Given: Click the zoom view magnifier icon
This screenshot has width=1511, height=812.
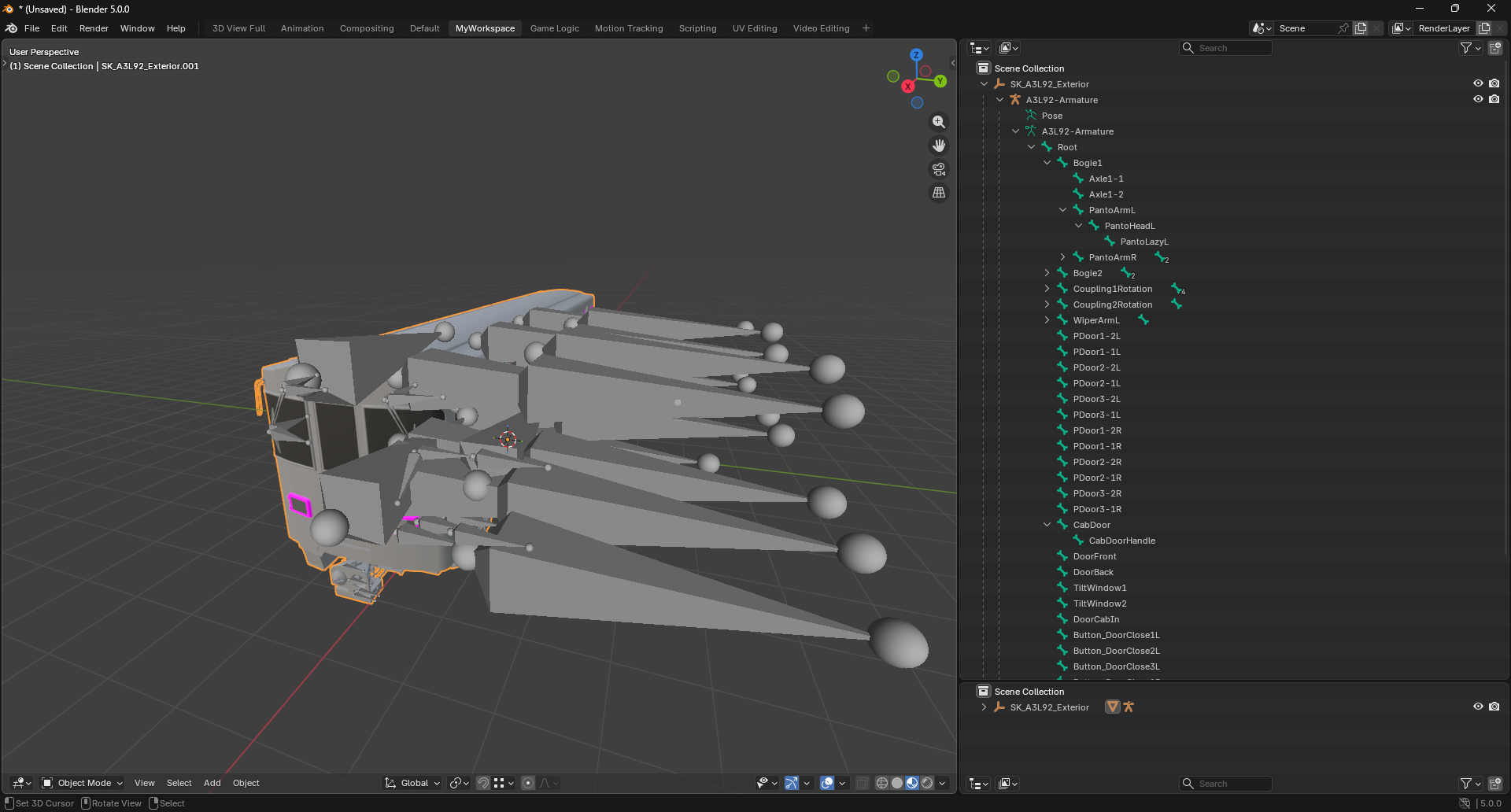Looking at the screenshot, I should pyautogui.click(x=939, y=122).
